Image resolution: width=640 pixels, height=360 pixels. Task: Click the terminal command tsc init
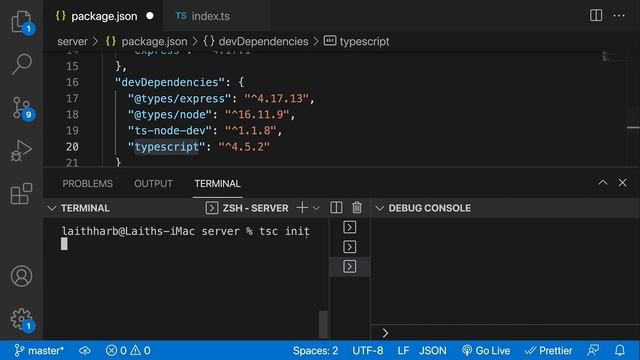pos(284,231)
